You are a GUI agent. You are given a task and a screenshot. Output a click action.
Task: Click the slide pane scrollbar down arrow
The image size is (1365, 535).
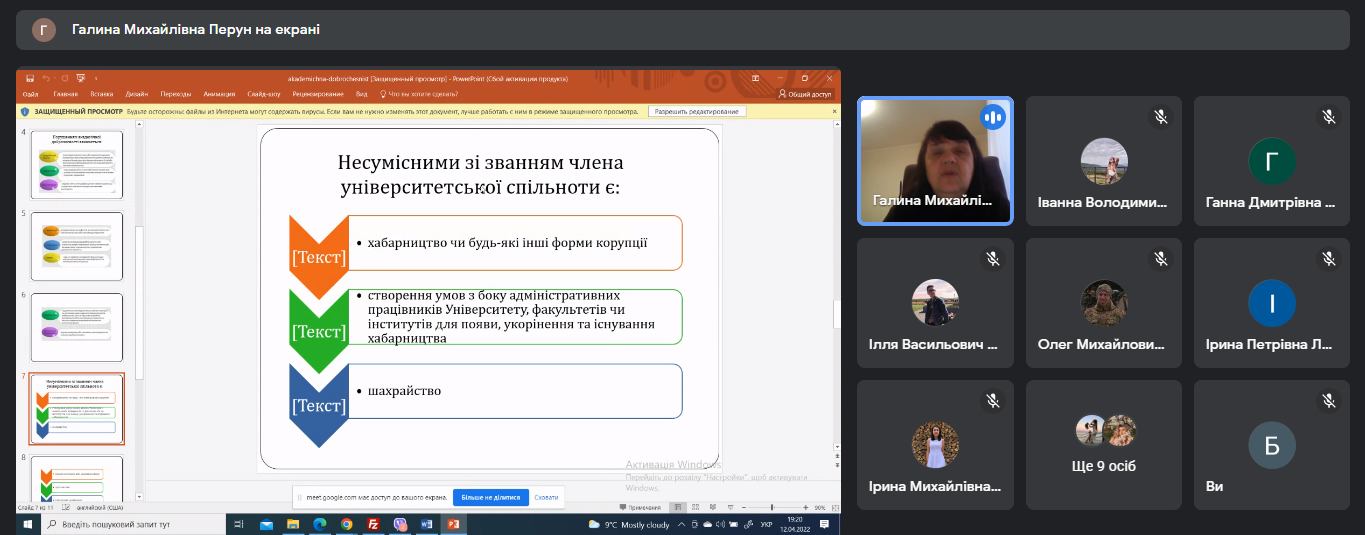[x=139, y=496]
